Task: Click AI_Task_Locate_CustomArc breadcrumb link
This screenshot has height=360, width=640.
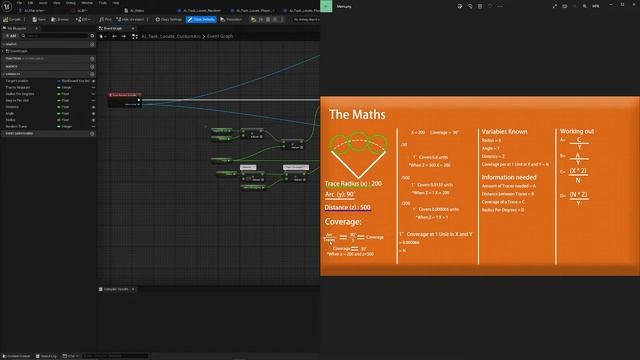Action: tap(171, 36)
